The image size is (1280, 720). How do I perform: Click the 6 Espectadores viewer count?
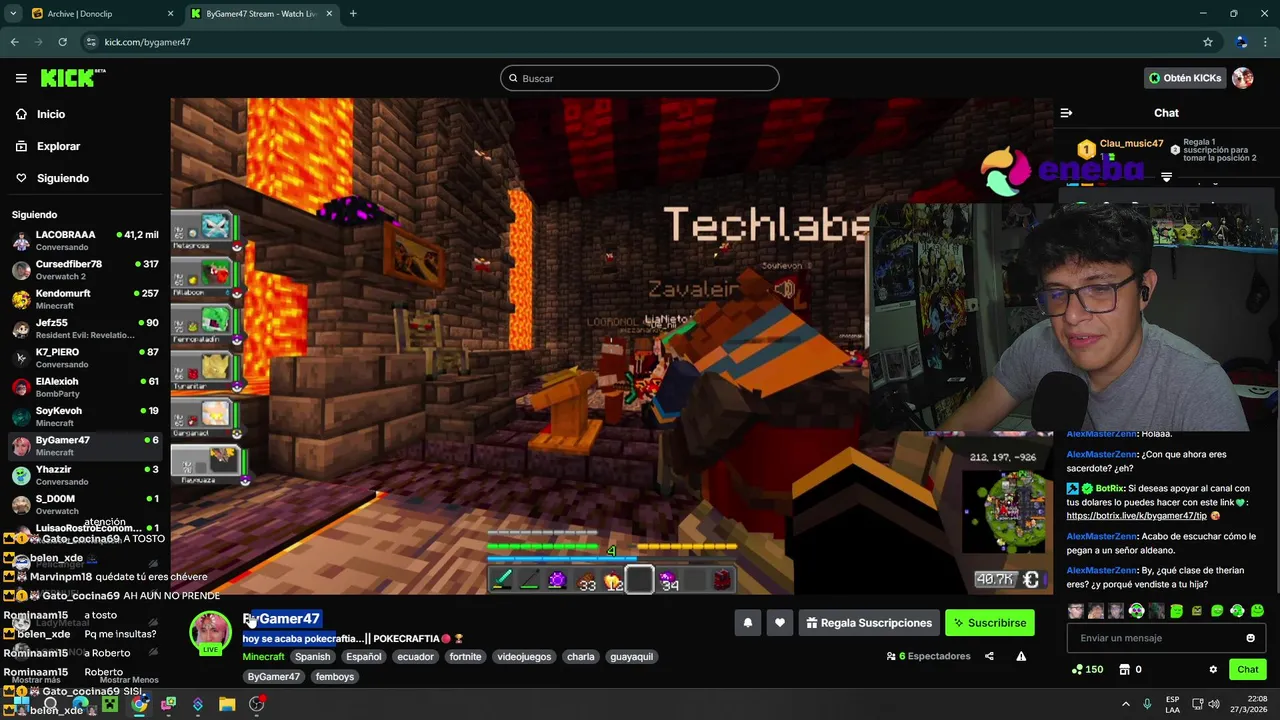point(929,656)
